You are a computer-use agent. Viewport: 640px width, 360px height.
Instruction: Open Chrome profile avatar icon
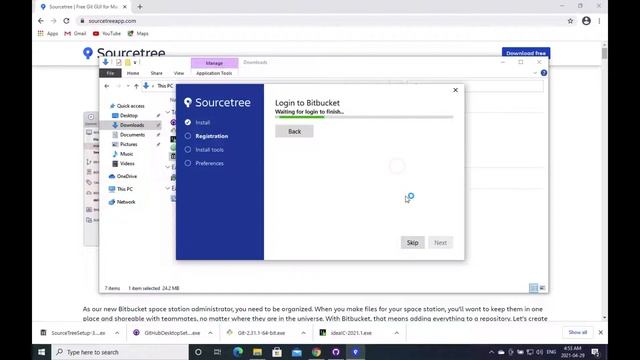[586, 21]
